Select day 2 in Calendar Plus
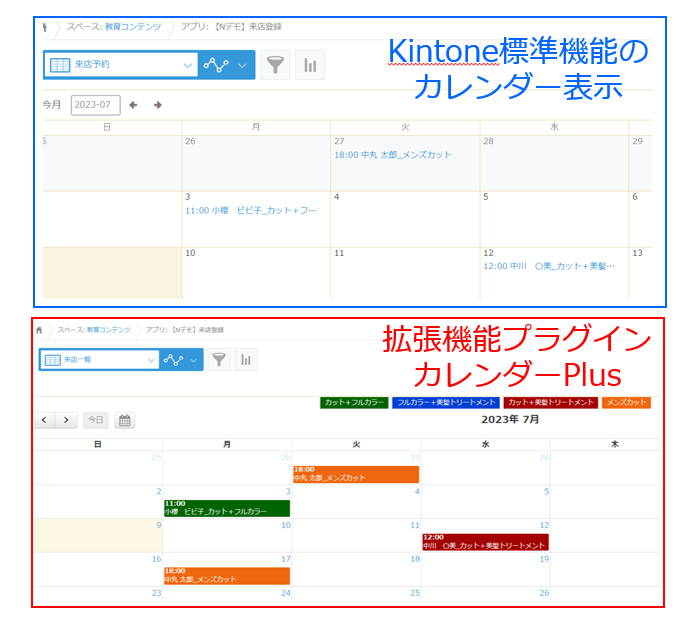This screenshot has height=624, width=689. coord(159,491)
